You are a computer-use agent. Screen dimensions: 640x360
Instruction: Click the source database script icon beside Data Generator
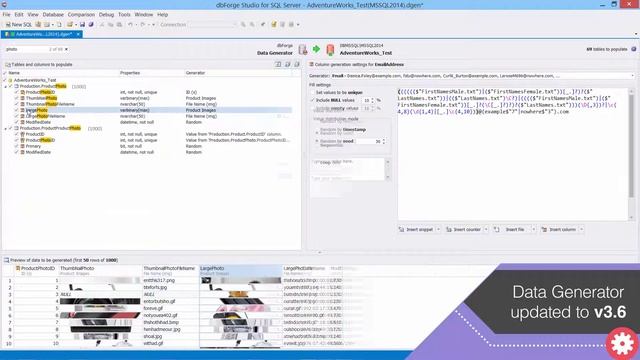tap(302, 50)
